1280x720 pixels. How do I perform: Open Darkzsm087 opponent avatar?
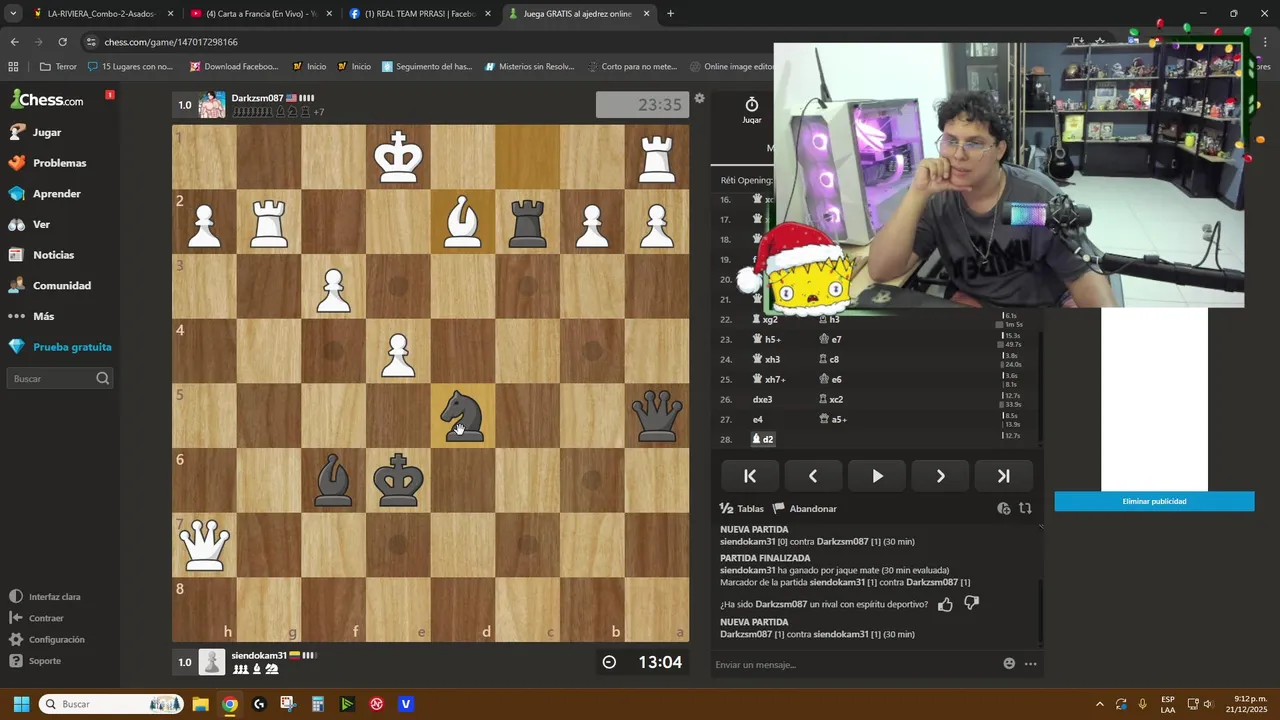212,105
